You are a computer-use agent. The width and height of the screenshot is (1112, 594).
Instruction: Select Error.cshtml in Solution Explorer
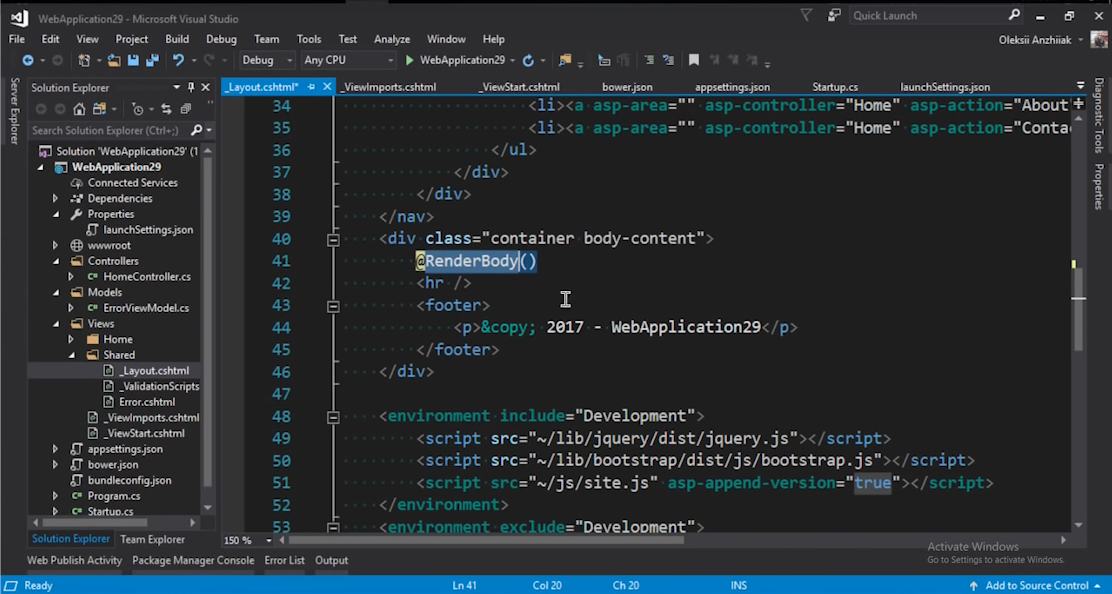[x=147, y=402]
